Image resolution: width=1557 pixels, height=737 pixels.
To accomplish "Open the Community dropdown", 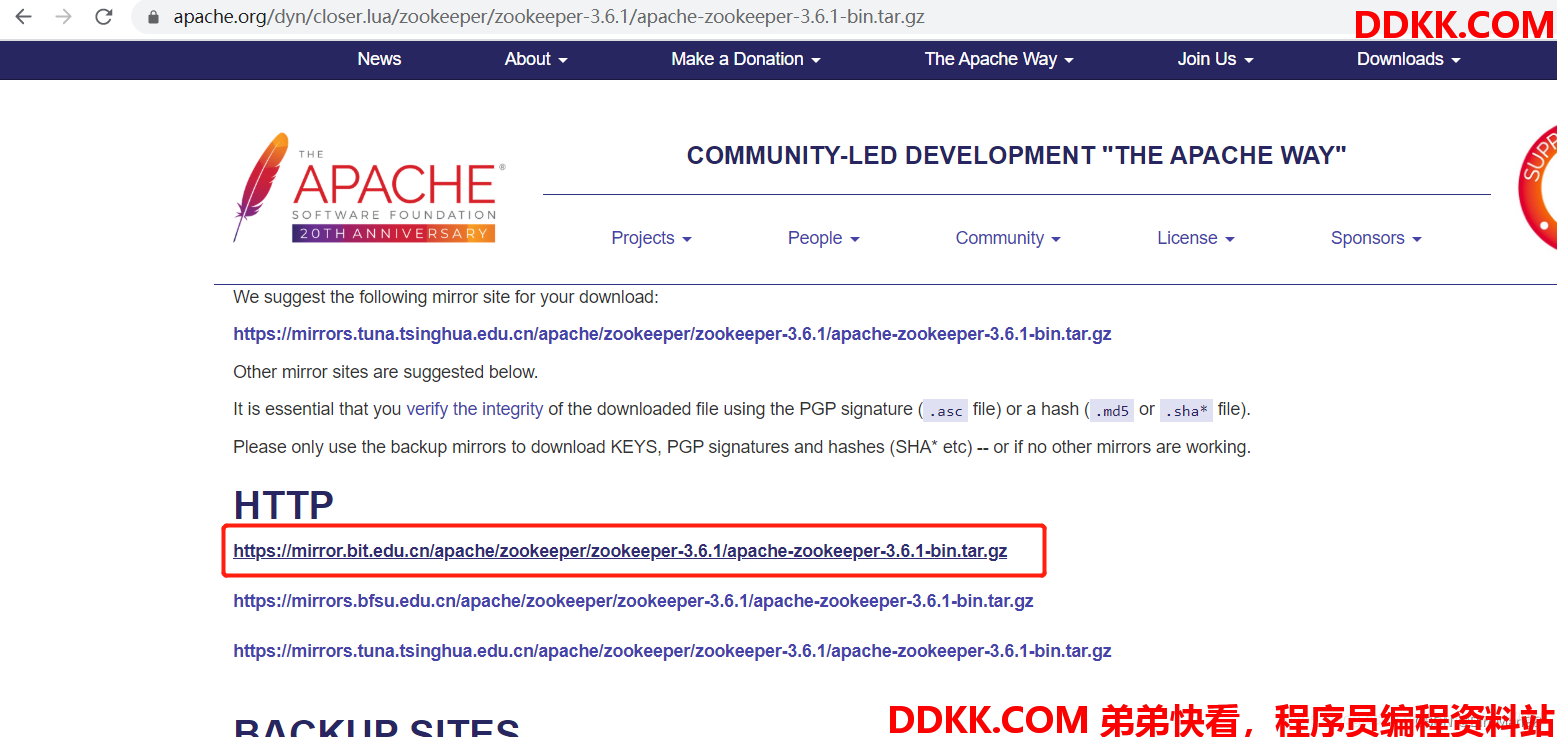I will click(x=1008, y=238).
